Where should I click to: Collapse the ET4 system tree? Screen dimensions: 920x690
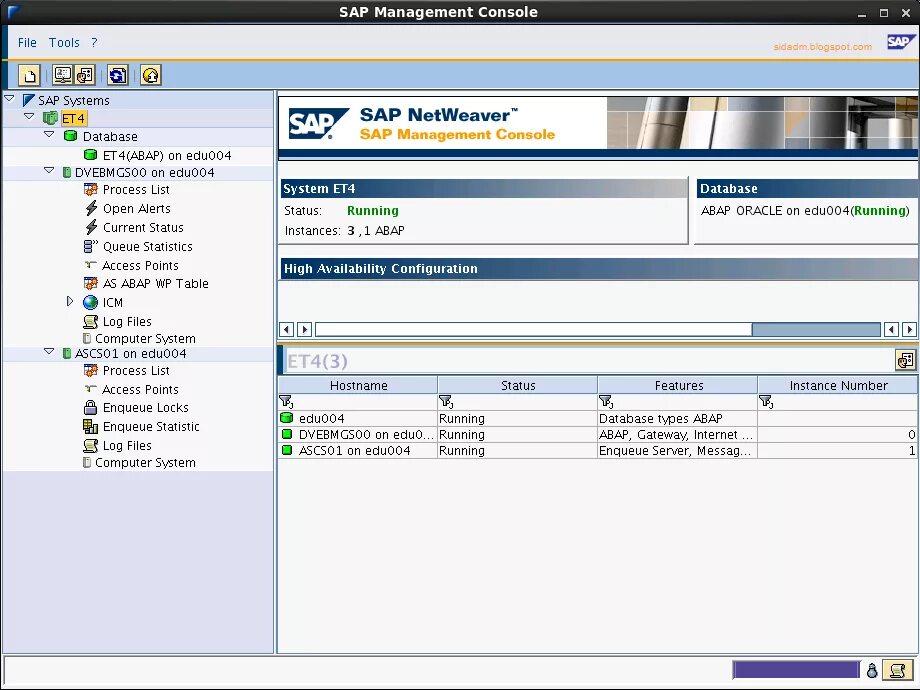click(x=29, y=116)
